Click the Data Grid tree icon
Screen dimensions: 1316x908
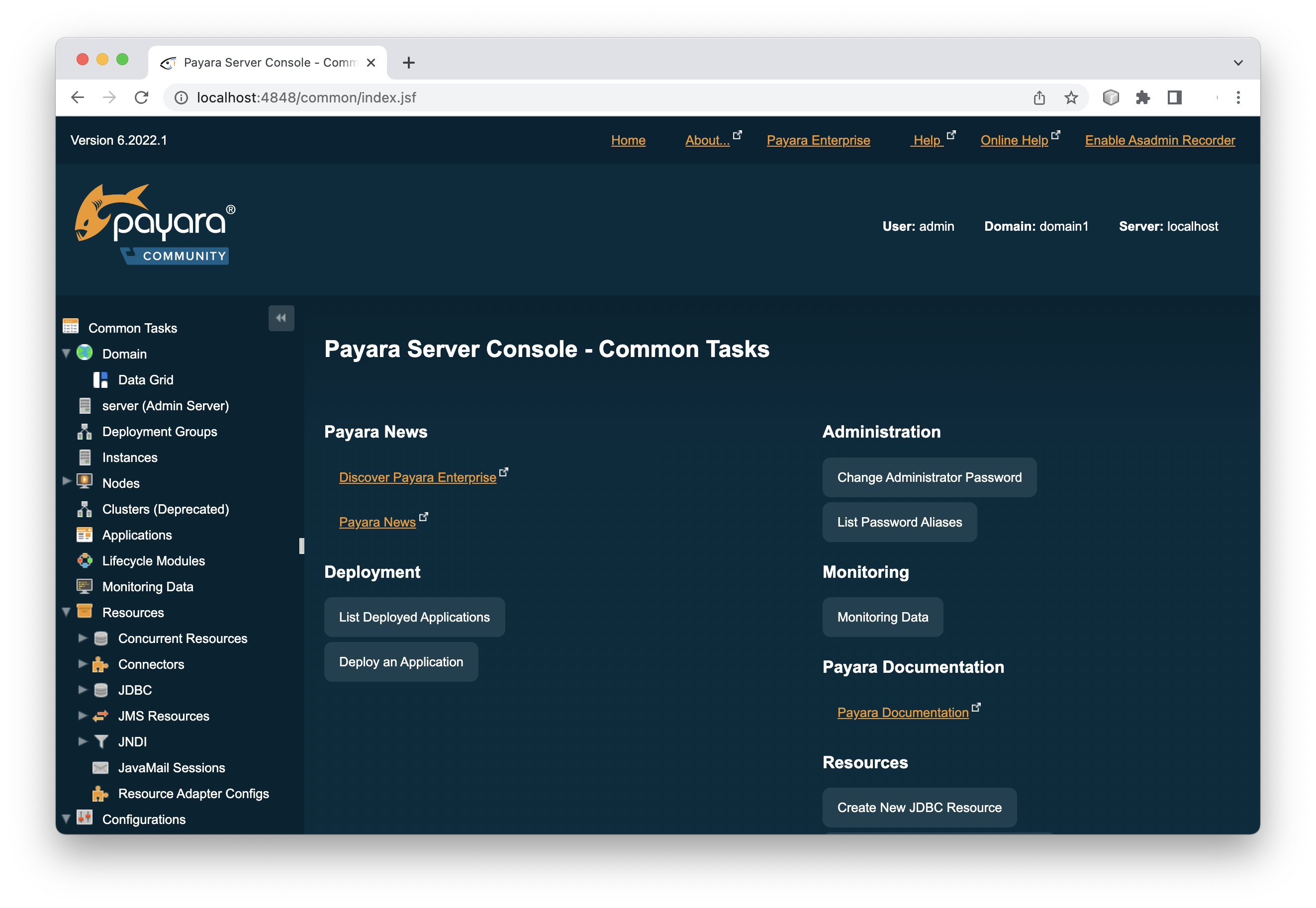click(100, 380)
